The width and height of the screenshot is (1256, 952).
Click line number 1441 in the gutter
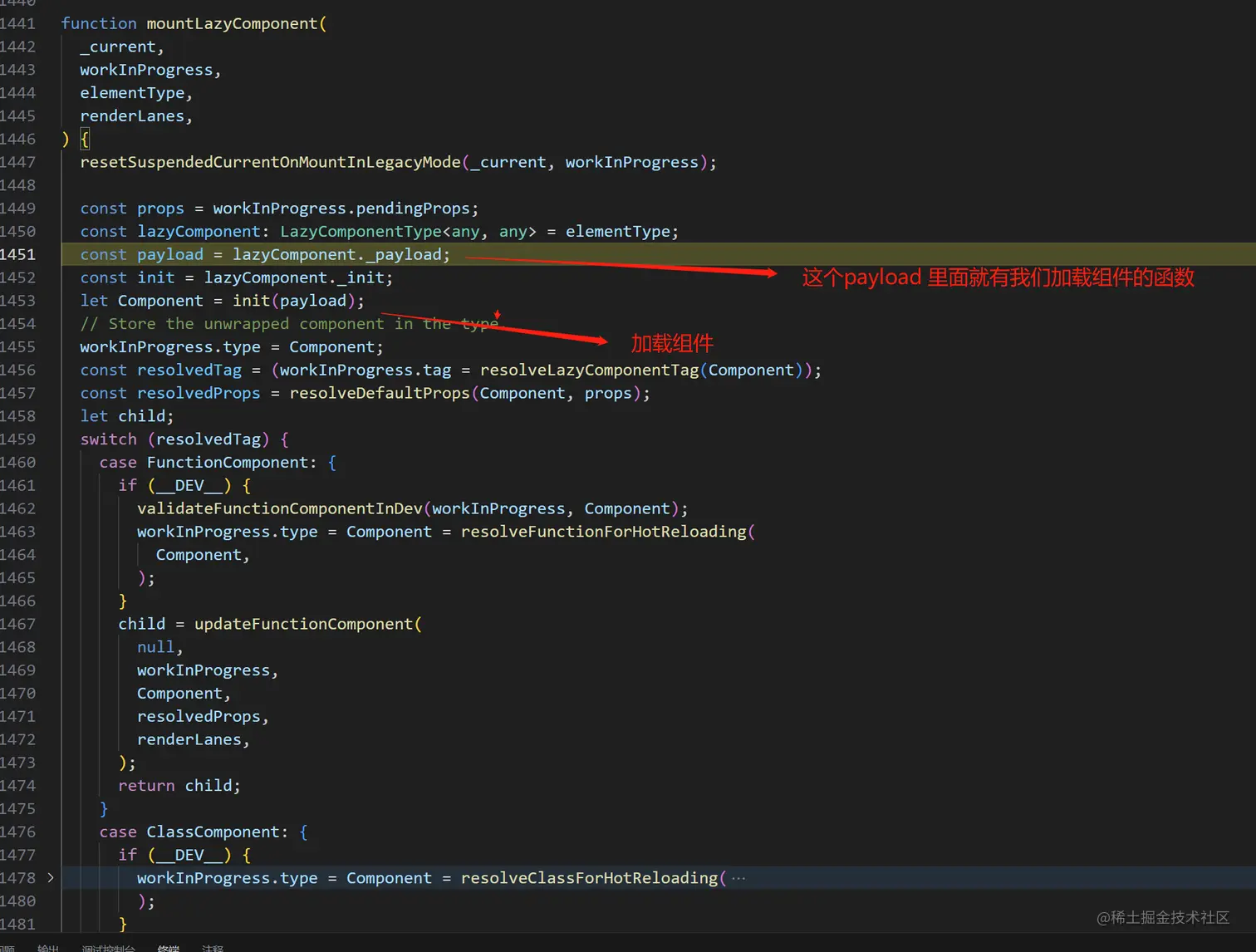[x=17, y=23]
